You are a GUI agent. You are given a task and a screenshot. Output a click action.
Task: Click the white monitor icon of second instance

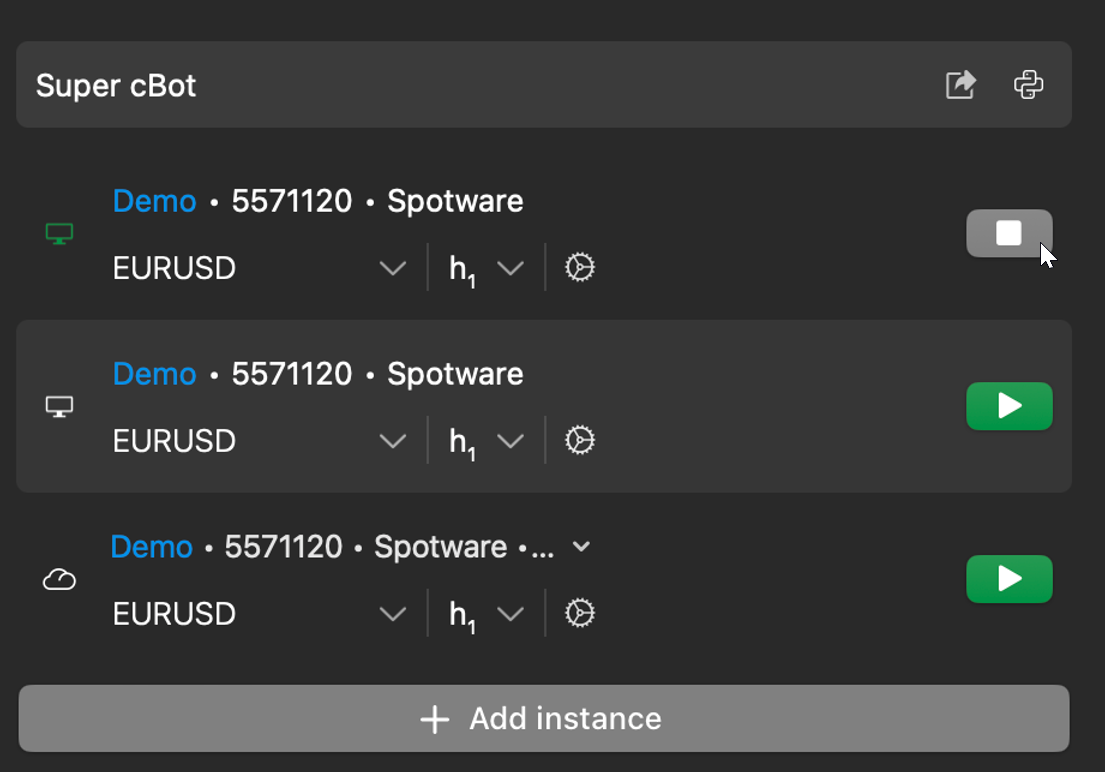pyautogui.click(x=60, y=407)
